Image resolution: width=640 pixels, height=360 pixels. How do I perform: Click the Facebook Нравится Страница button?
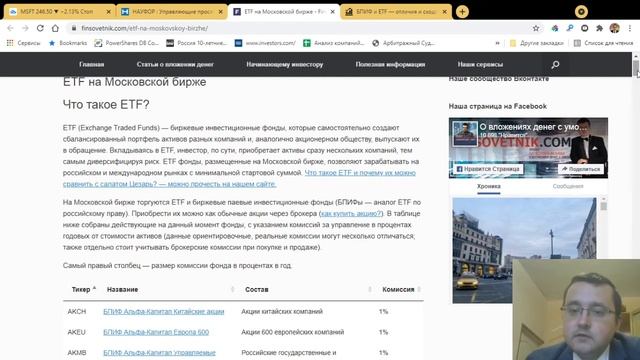(x=488, y=169)
